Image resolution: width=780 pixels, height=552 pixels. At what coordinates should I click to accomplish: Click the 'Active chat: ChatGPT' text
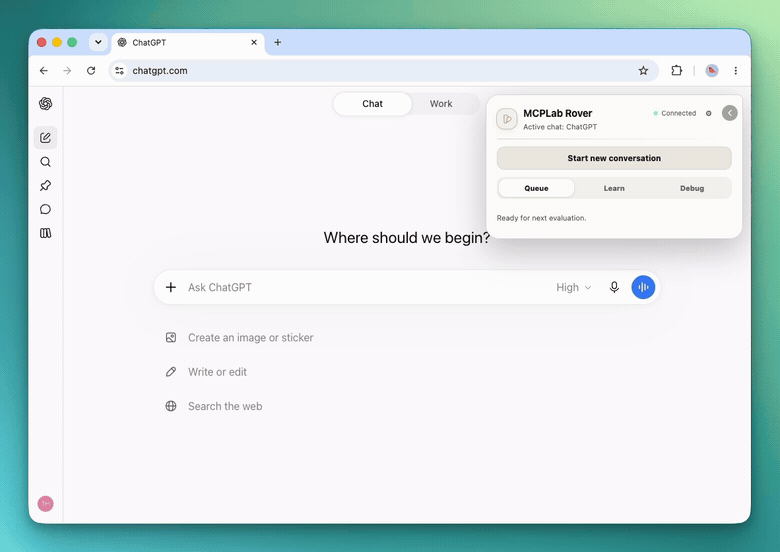(x=560, y=127)
